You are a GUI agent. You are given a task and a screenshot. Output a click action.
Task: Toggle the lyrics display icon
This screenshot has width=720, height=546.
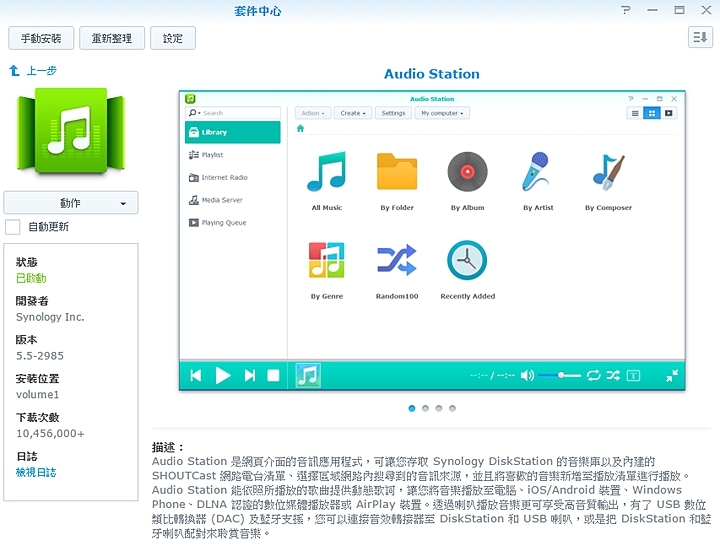tap(633, 376)
